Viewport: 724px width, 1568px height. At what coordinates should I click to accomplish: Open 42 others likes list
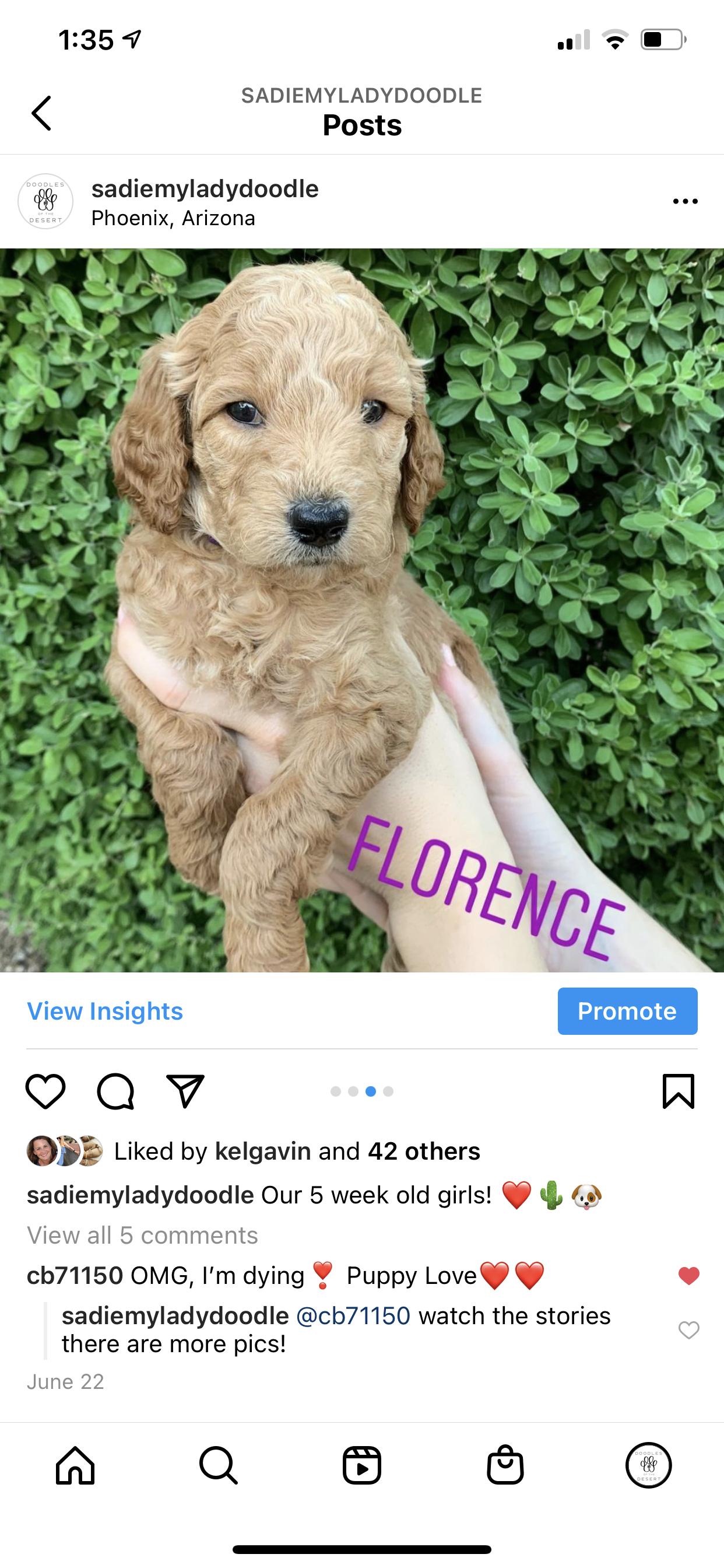424,1151
